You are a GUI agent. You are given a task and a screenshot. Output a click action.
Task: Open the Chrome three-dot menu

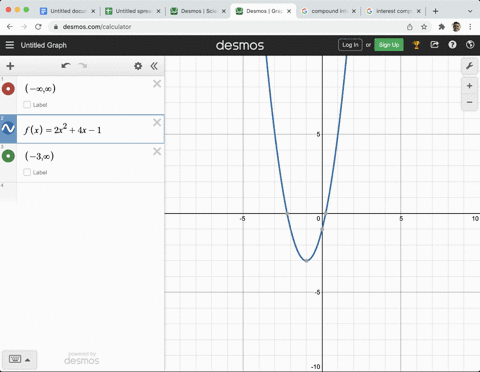tap(470, 27)
